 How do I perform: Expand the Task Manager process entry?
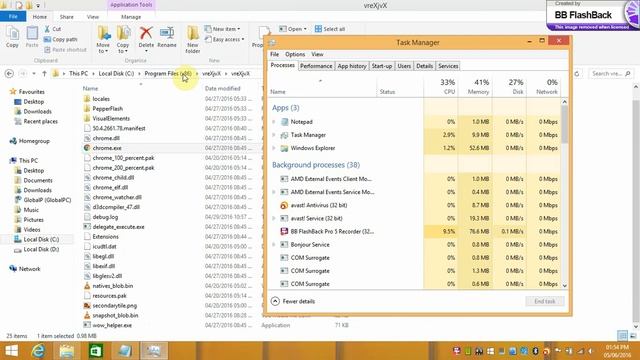[x=274, y=135]
